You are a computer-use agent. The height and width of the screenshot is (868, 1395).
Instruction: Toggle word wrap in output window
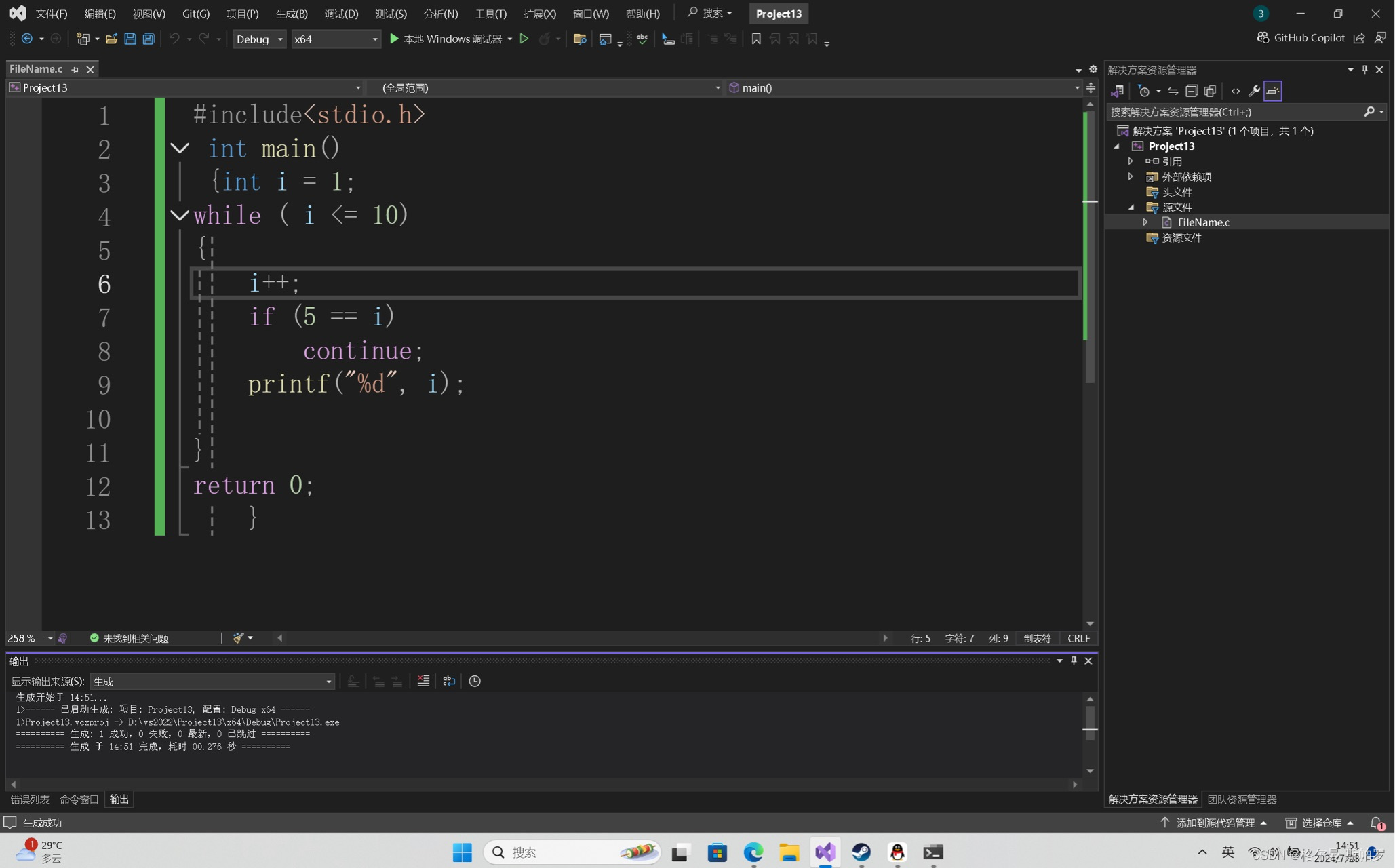pos(449,681)
